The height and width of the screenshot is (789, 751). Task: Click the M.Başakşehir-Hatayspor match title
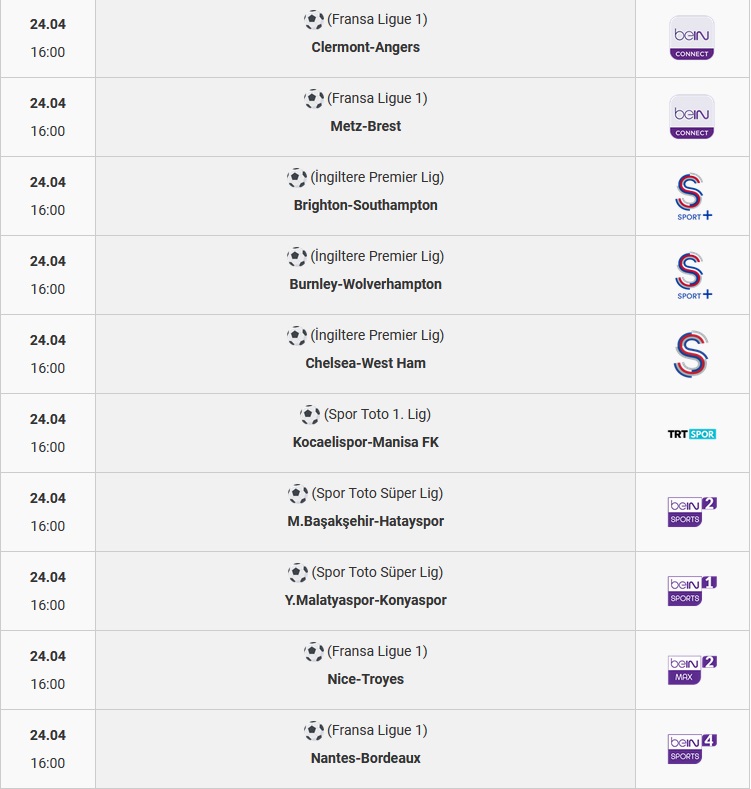click(365, 521)
